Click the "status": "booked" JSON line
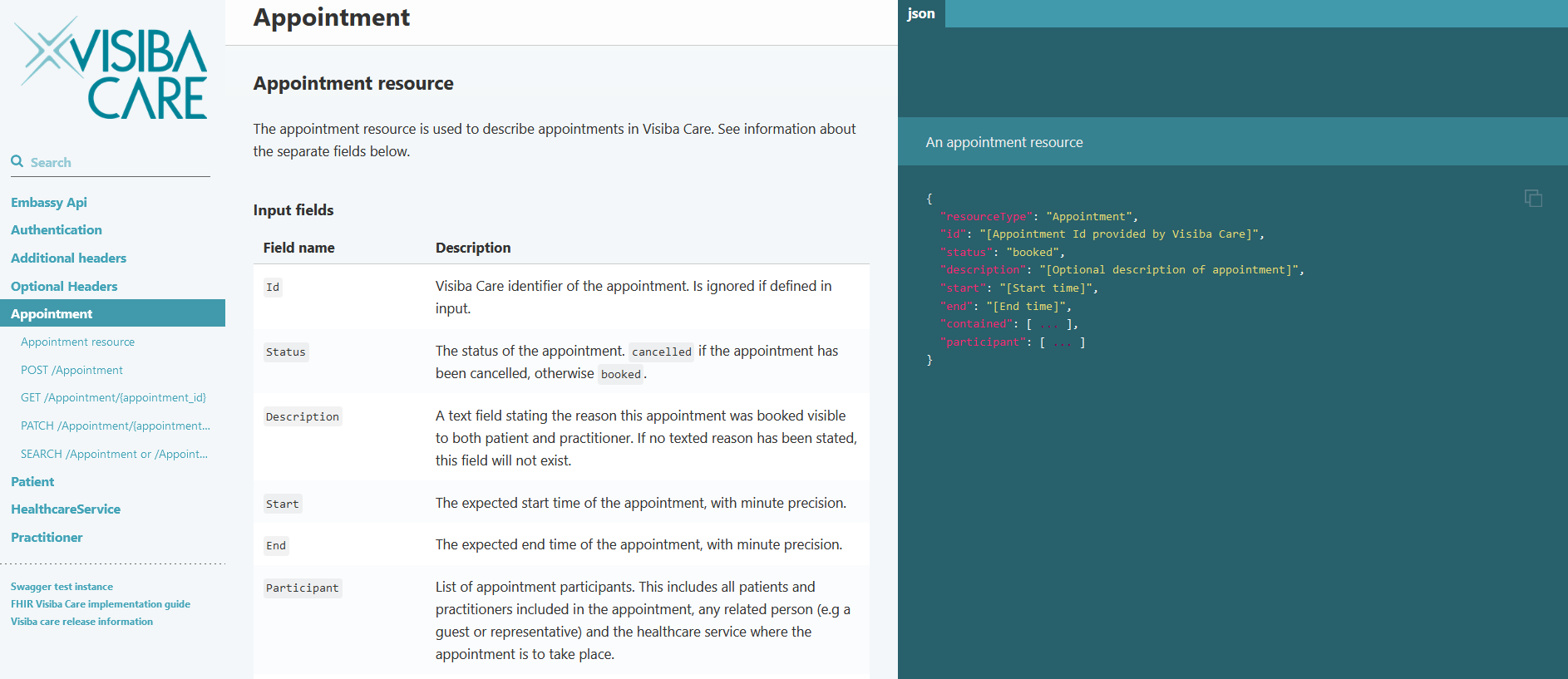The height and width of the screenshot is (679, 1568). pyautogui.click(x=1003, y=253)
